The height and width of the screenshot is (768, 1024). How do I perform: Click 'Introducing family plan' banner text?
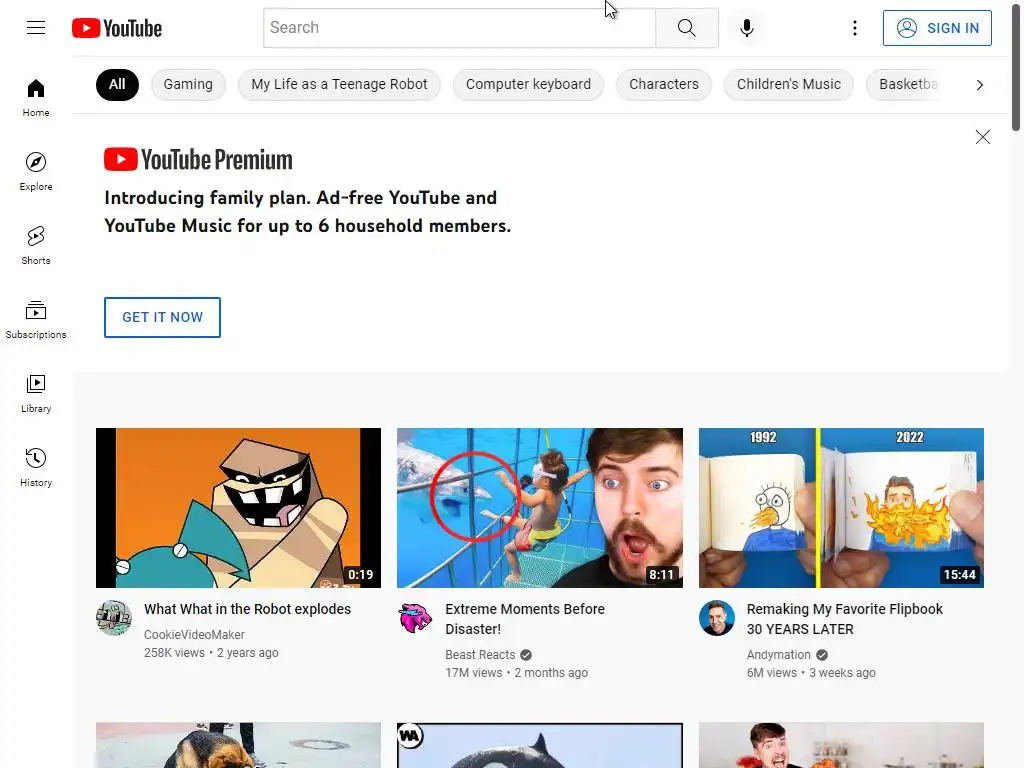308,212
